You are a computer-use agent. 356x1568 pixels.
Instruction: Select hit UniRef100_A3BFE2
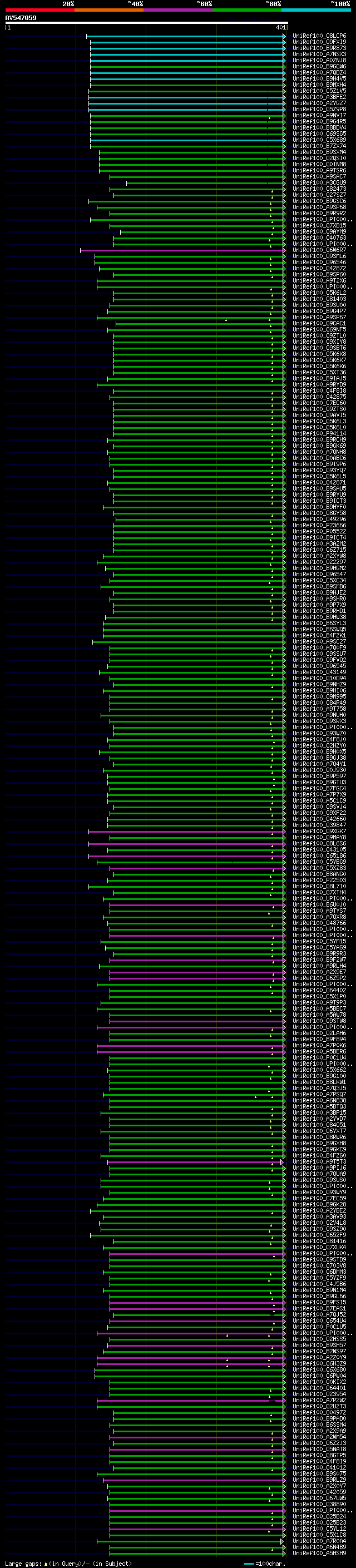(319, 97)
